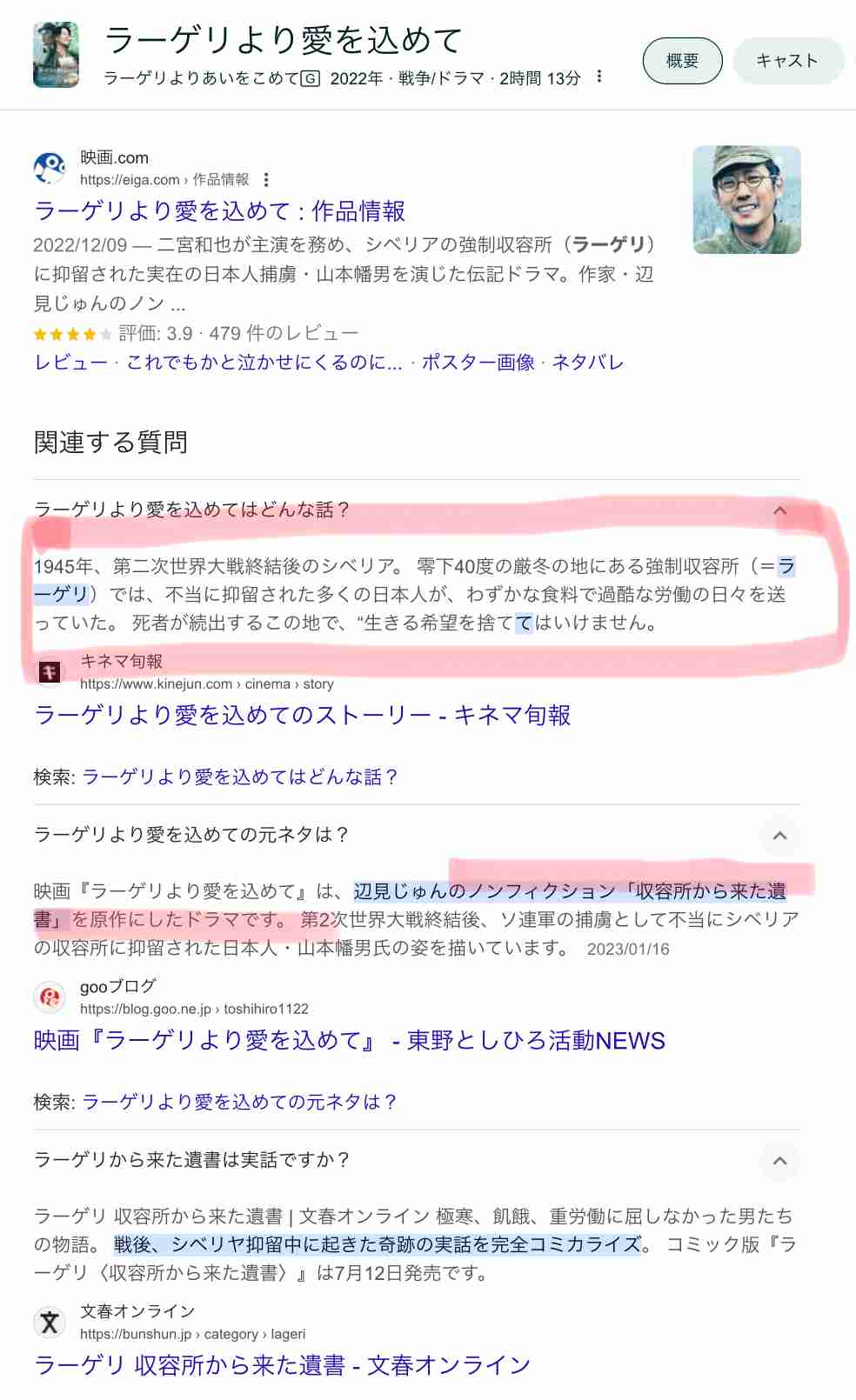Open ラーゲリより愛を込めてのストーリー - キネマ旬報 link
This screenshot has height=1400, width=856.
pos(302,716)
